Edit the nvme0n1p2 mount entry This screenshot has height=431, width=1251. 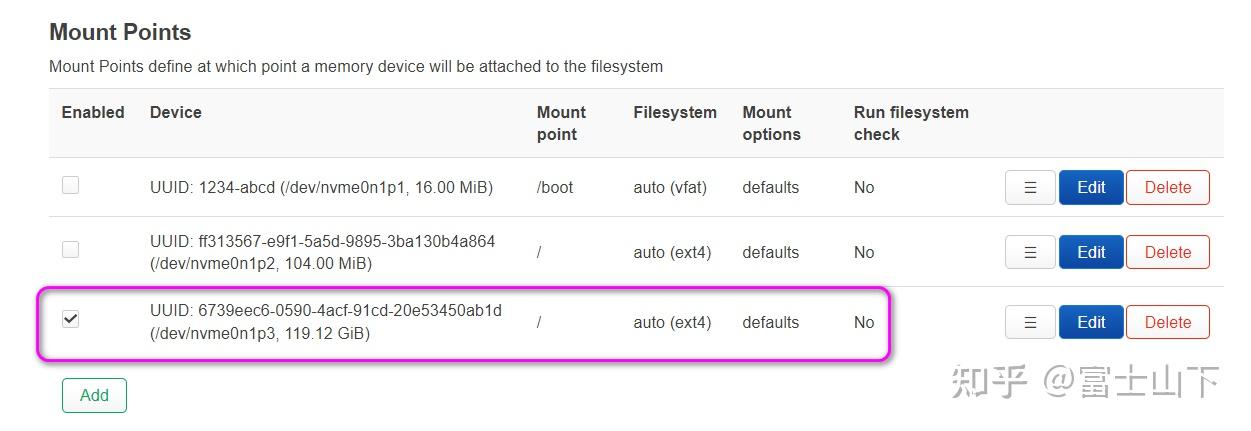click(x=1091, y=252)
